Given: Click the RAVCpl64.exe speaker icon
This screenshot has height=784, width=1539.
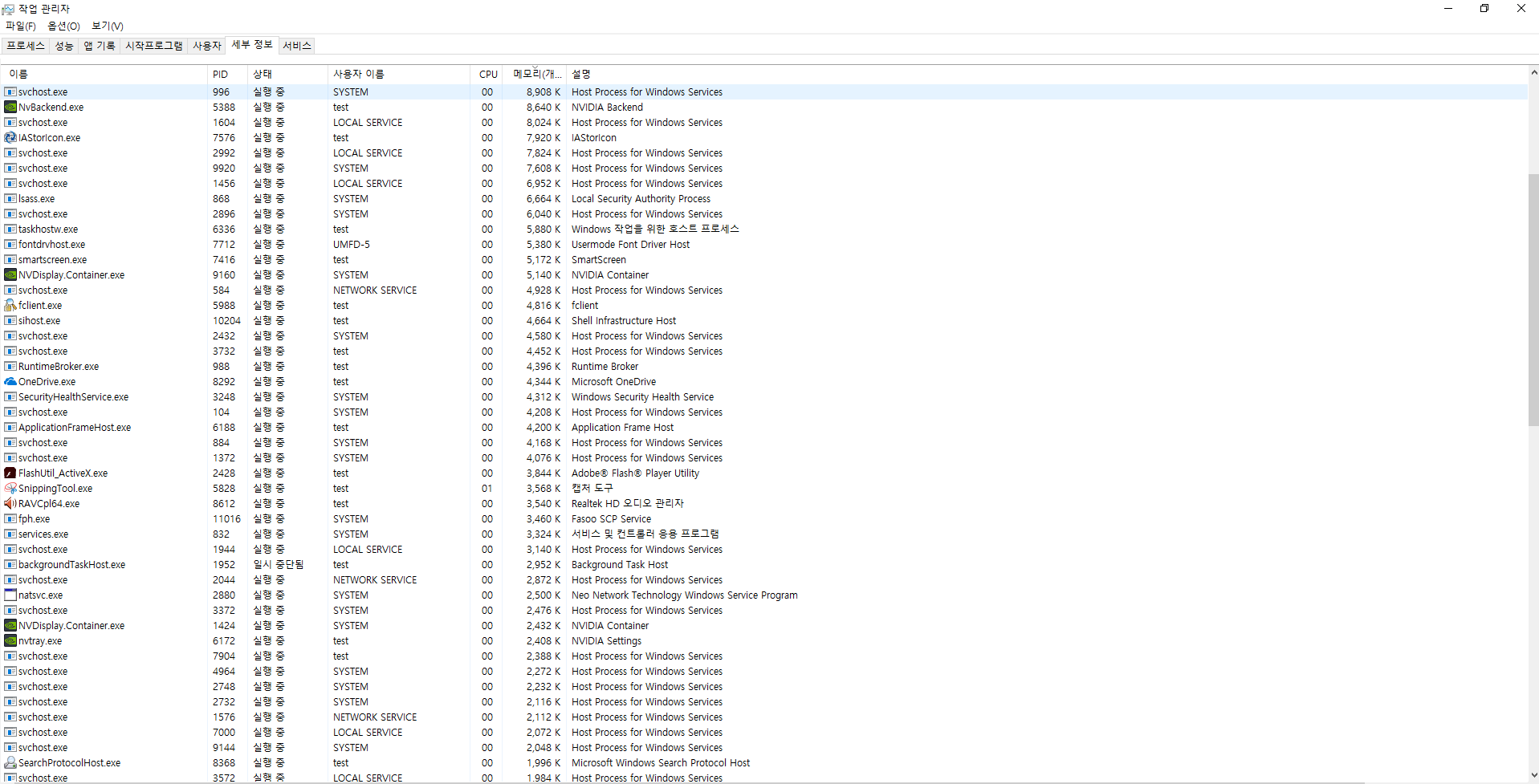Looking at the screenshot, I should 10,504.
